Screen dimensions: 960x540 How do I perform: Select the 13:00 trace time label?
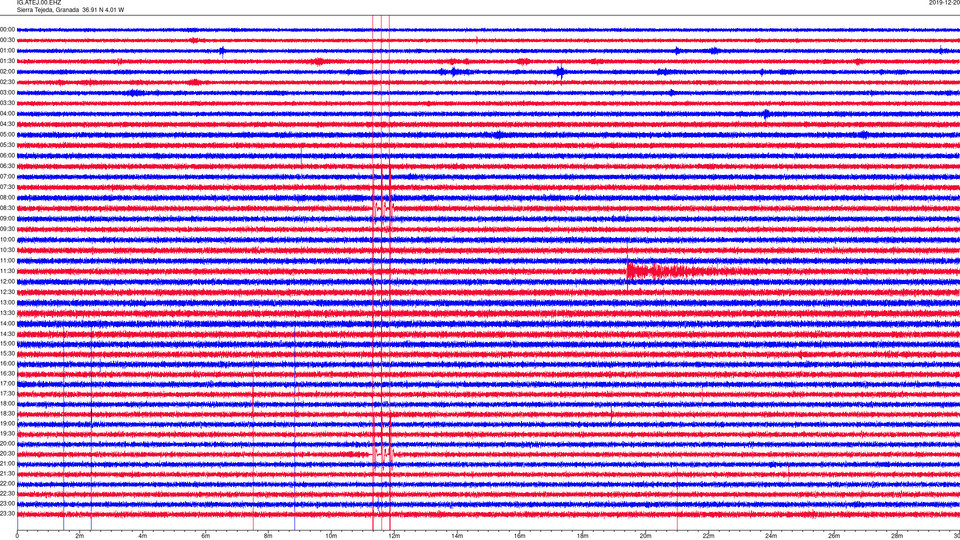[8, 302]
